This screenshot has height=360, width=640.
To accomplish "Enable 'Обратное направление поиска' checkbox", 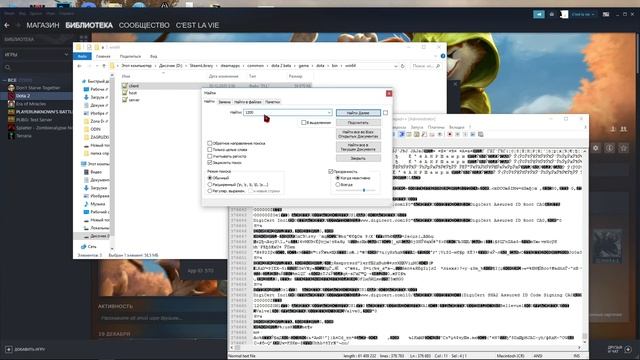I will point(210,143).
